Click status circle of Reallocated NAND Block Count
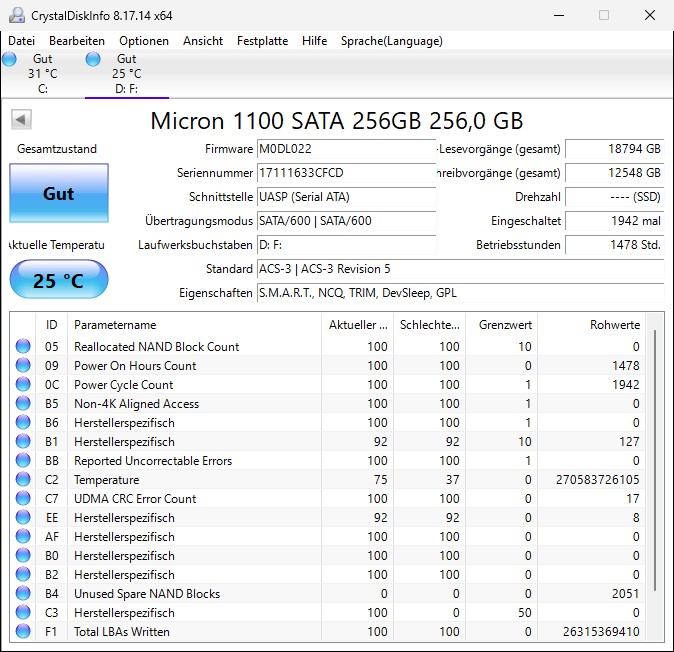The height and width of the screenshot is (652, 674). click(23, 346)
